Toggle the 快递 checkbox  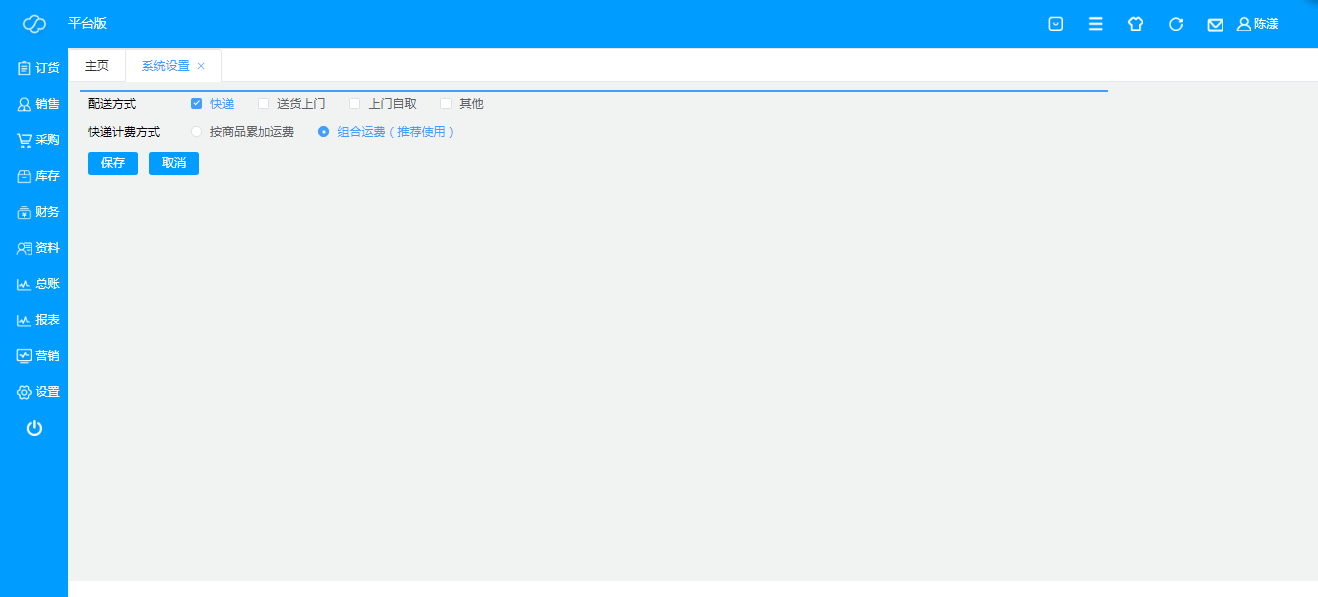(196, 103)
